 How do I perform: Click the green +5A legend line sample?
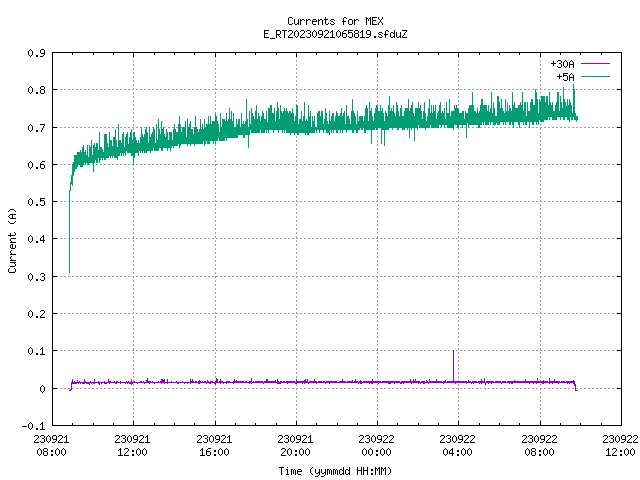595,76
